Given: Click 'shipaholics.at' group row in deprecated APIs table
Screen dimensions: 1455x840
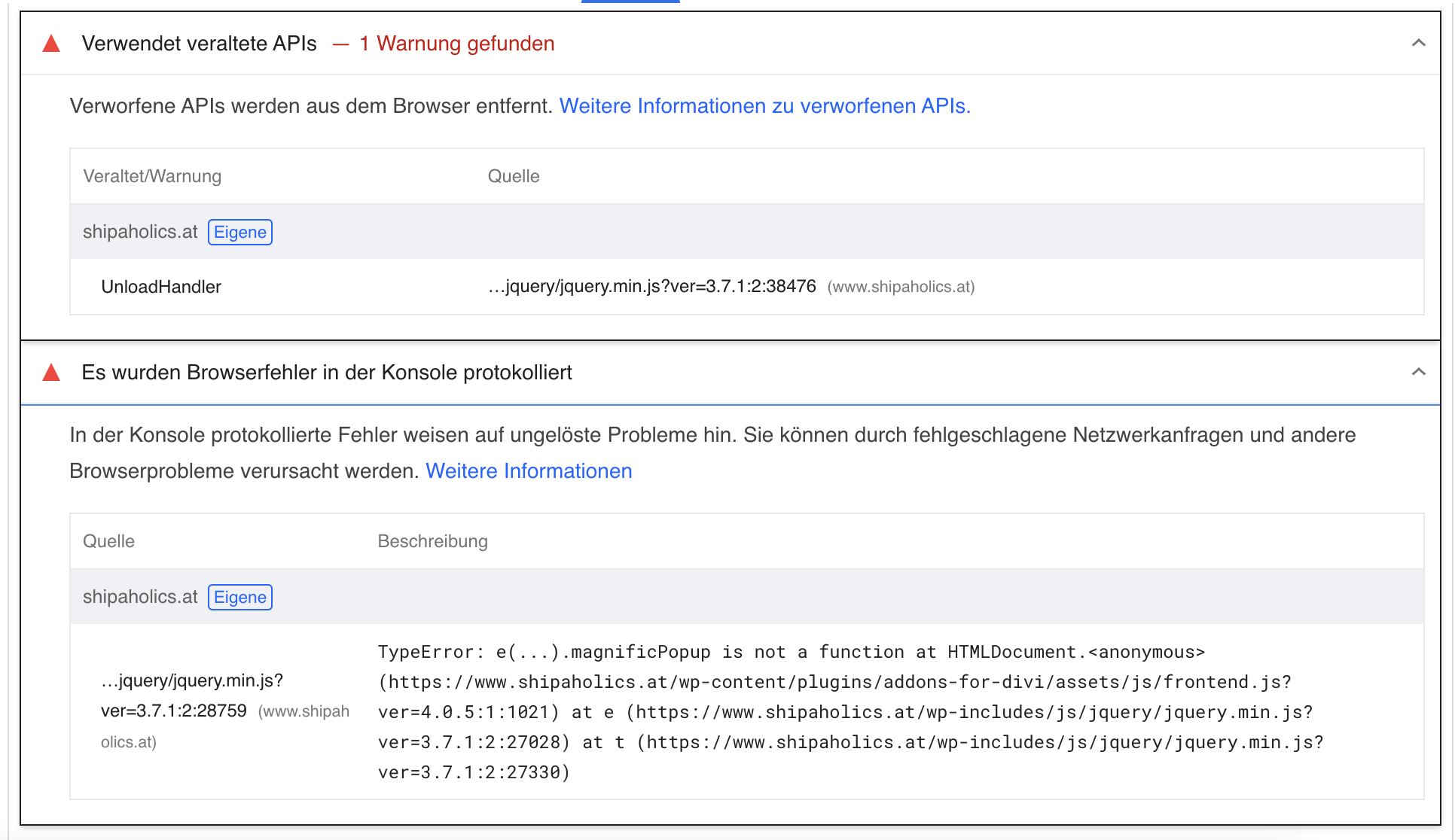Looking at the screenshot, I should click(746, 232).
